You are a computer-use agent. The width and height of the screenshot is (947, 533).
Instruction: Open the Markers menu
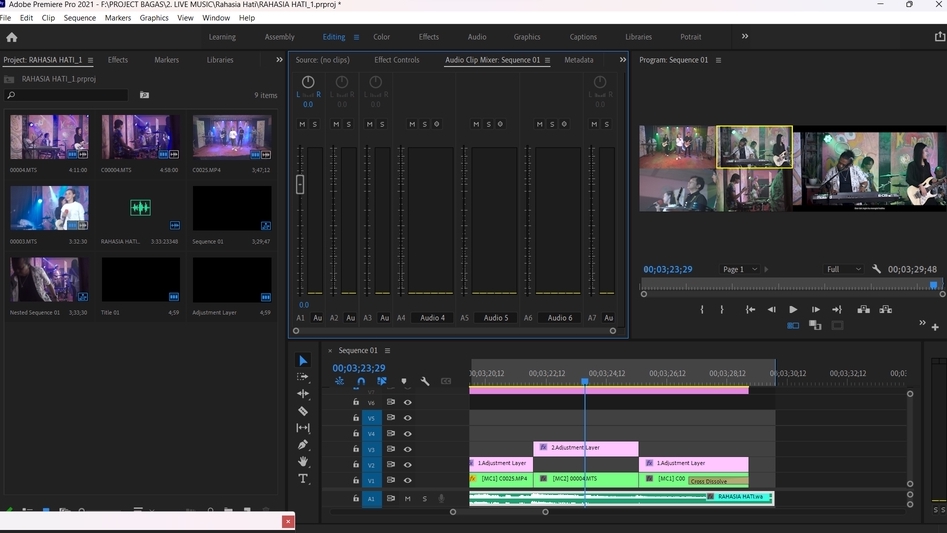point(118,18)
